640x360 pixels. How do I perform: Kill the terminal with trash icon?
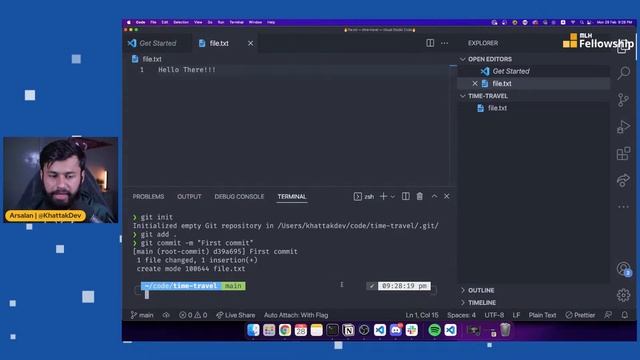point(420,196)
